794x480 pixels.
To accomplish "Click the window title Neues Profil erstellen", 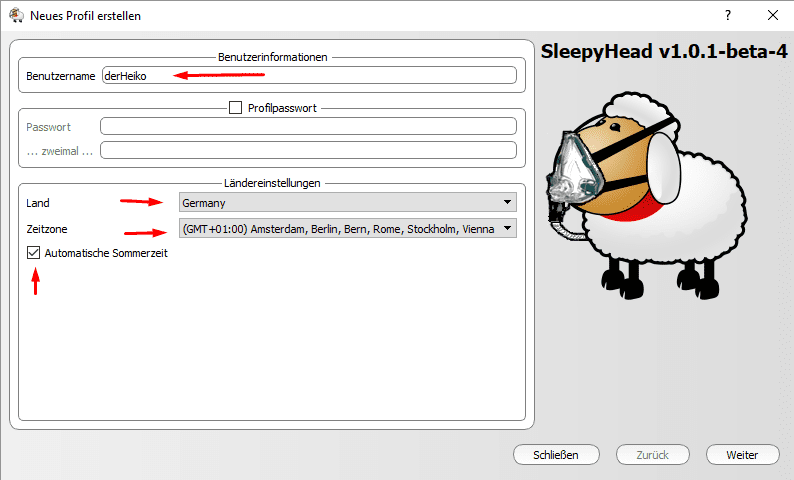I will tap(85, 16).
